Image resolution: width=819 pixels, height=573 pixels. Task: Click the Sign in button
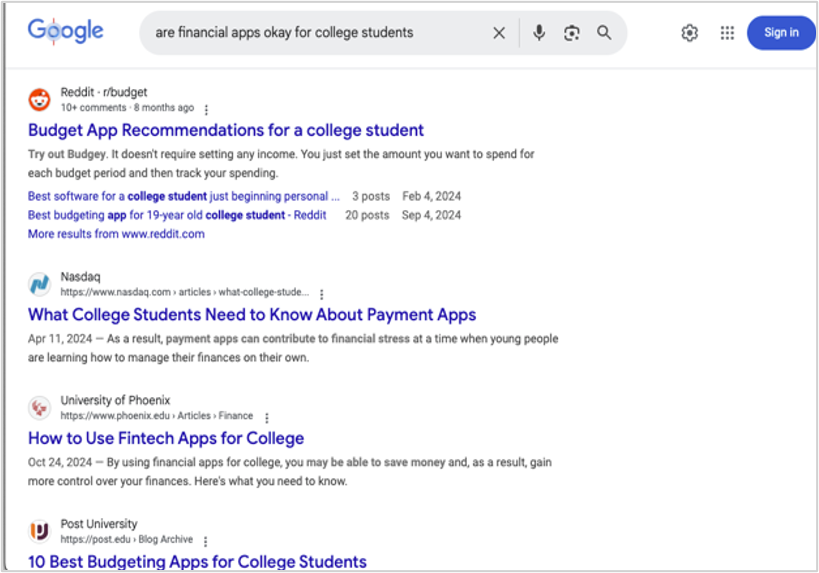coord(781,32)
